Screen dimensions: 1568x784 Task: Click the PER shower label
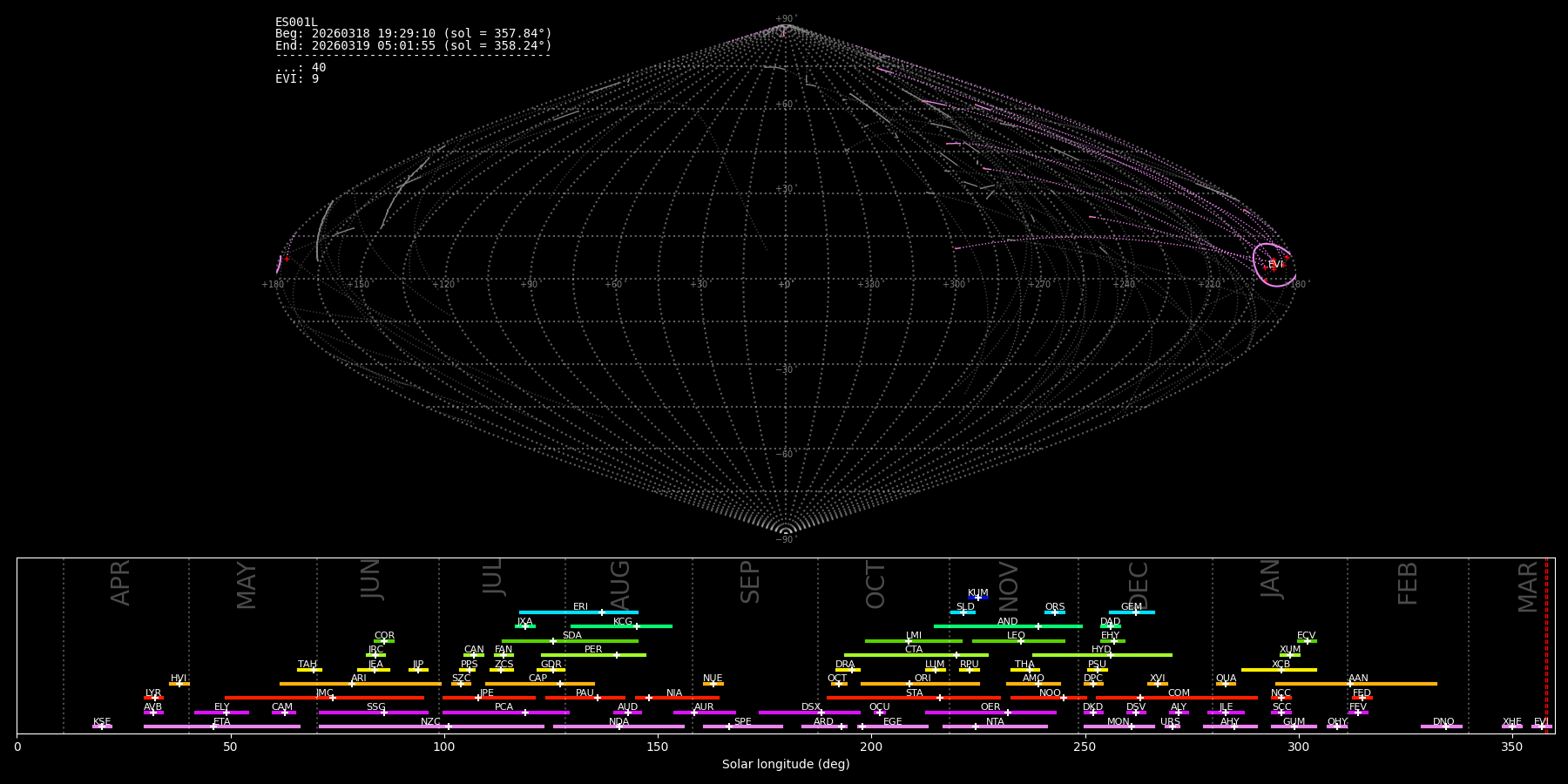pos(593,649)
